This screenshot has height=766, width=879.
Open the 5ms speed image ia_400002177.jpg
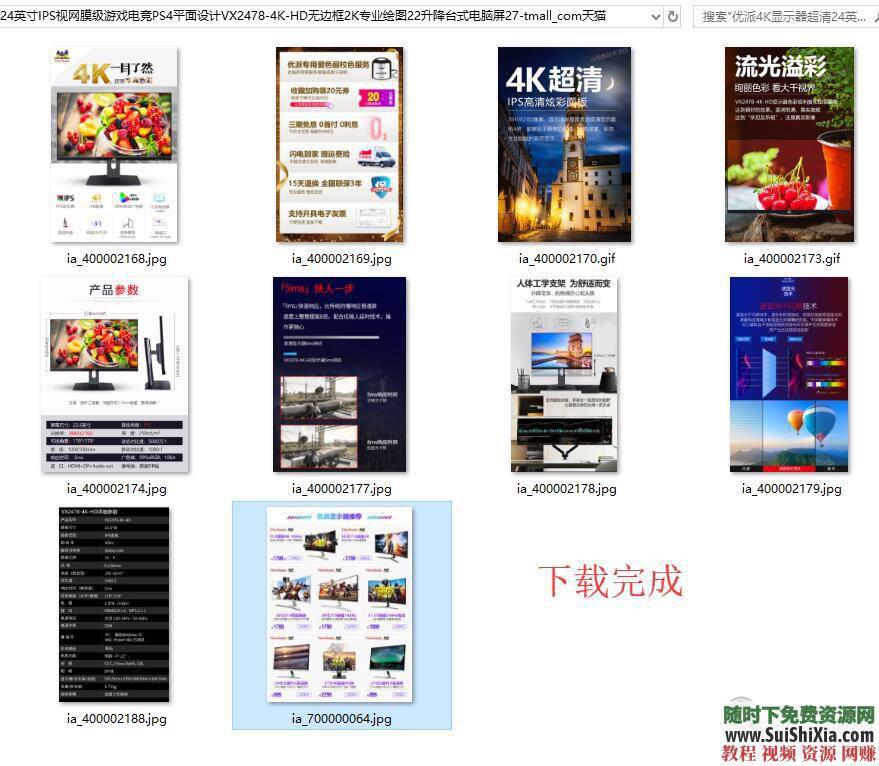click(x=341, y=374)
